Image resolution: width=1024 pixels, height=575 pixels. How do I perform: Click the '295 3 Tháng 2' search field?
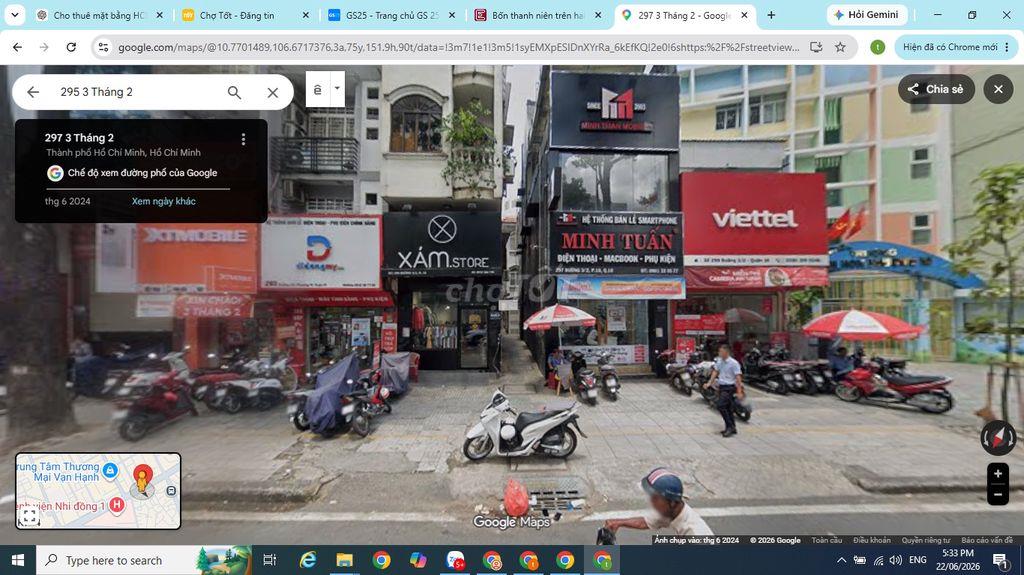coord(137,92)
